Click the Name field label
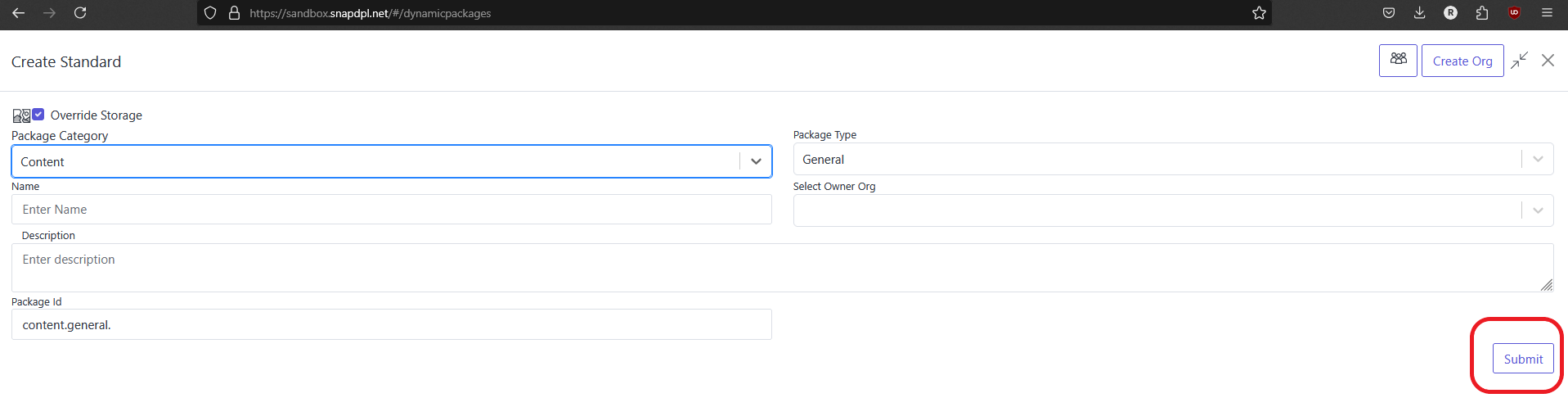The width and height of the screenshot is (1568, 407). (25, 187)
